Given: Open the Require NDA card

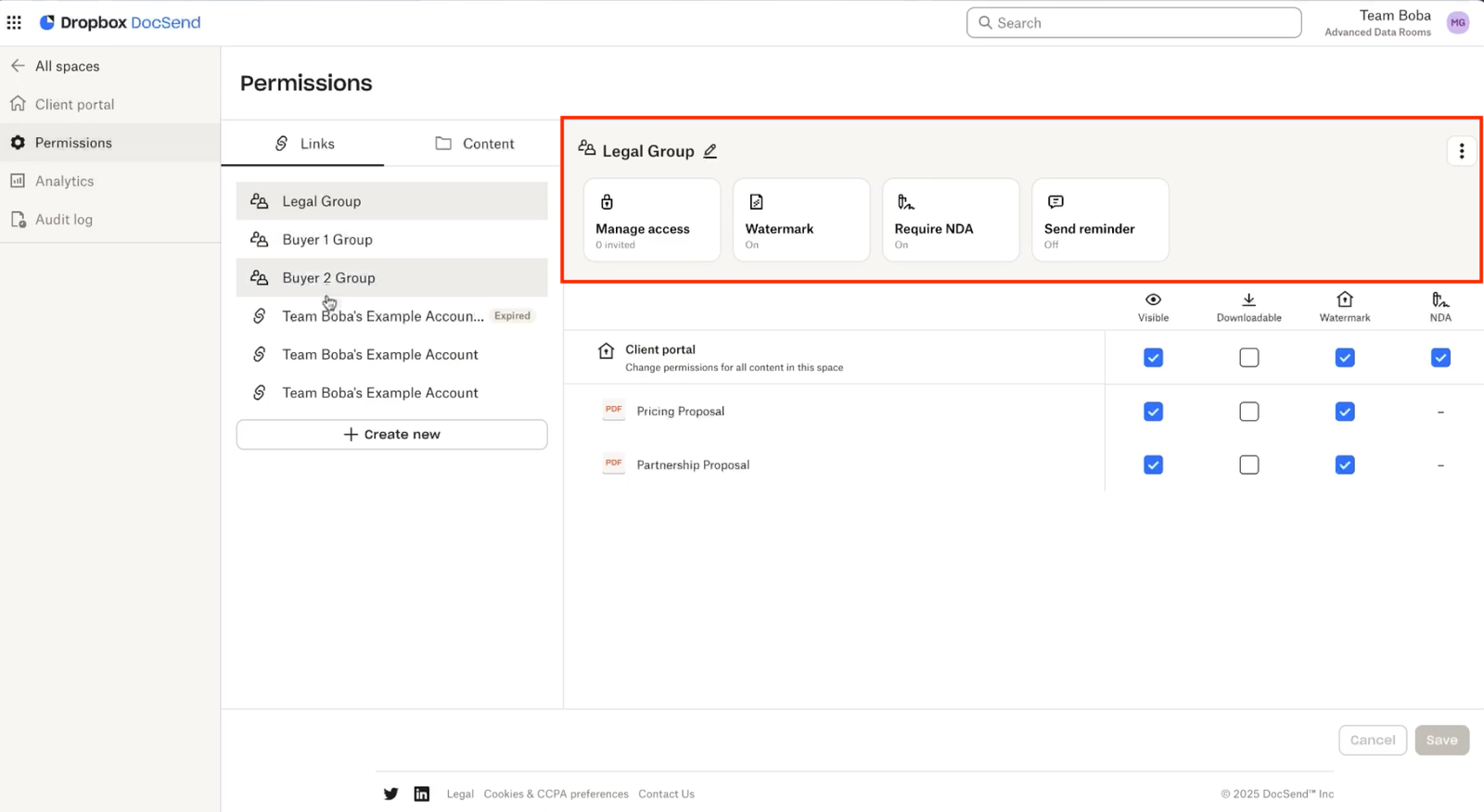Looking at the screenshot, I should [x=950, y=221].
